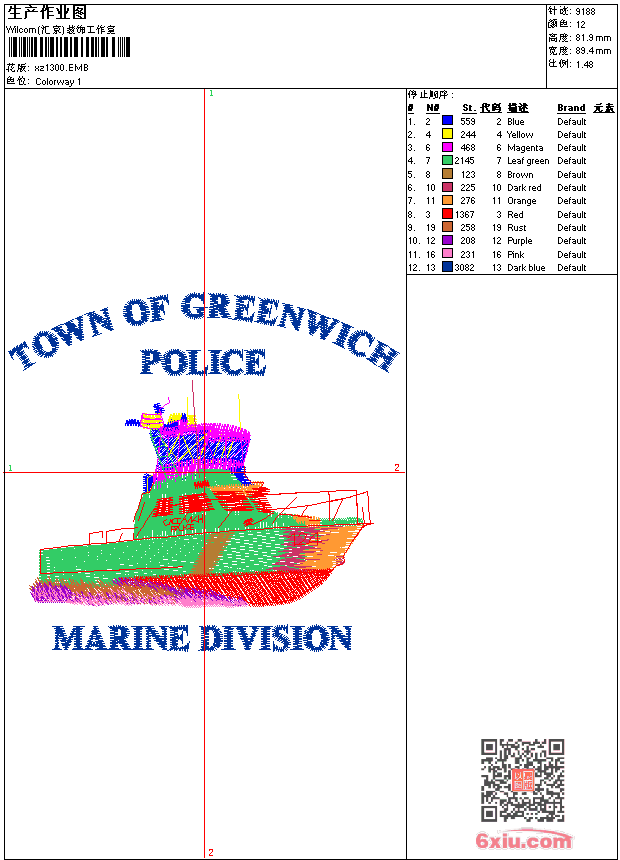620x860 pixels.
Task: Select the Dark blue color swatch
Action: [448, 267]
